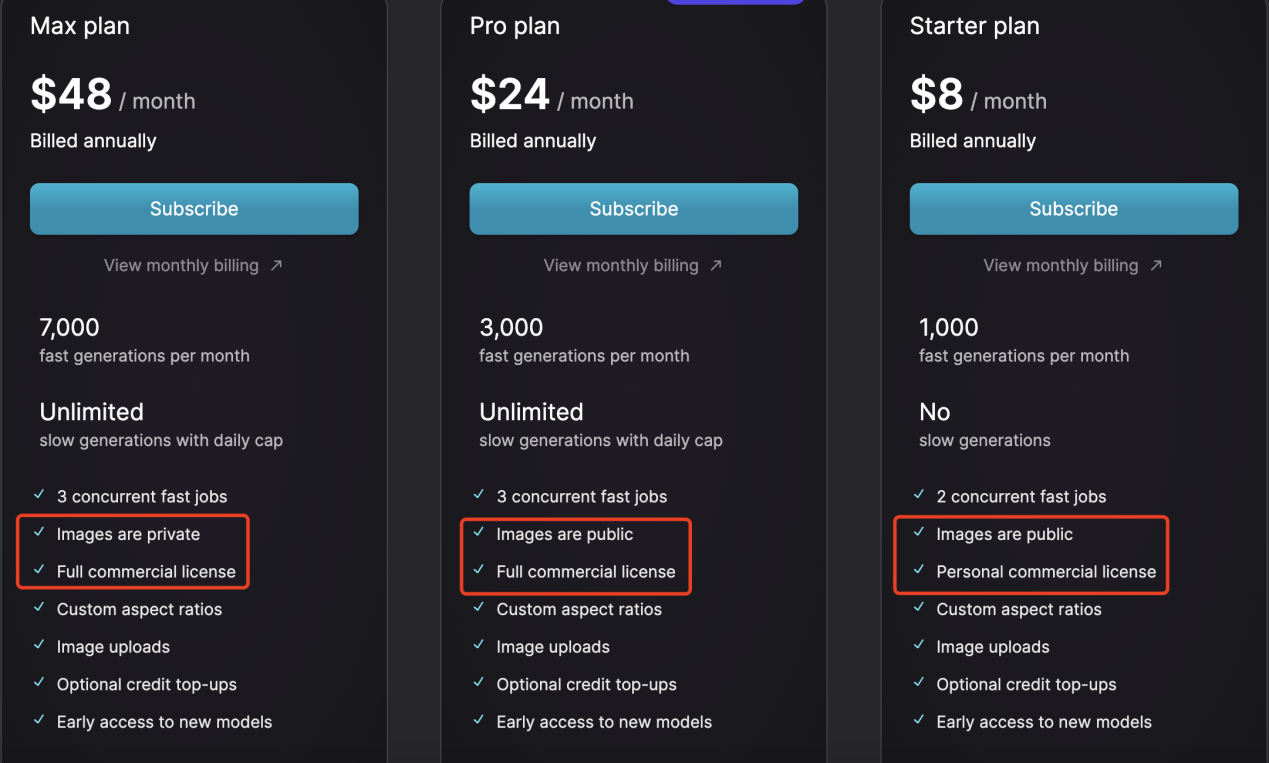This screenshot has width=1269, height=763.
Task: Click checkmark beside Max 'Optional credit top-ups'
Action: [39, 683]
